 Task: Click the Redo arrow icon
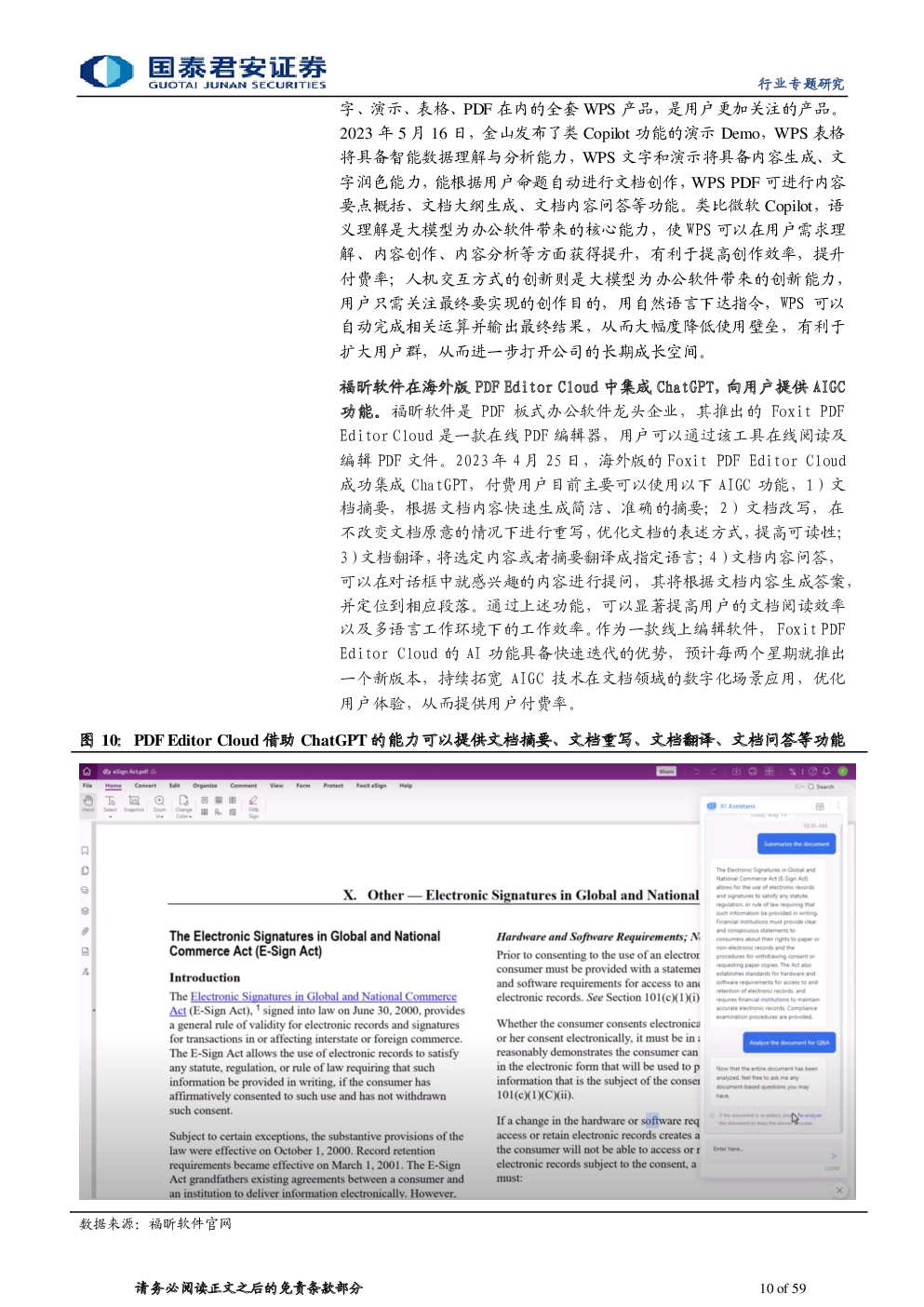pos(713,772)
